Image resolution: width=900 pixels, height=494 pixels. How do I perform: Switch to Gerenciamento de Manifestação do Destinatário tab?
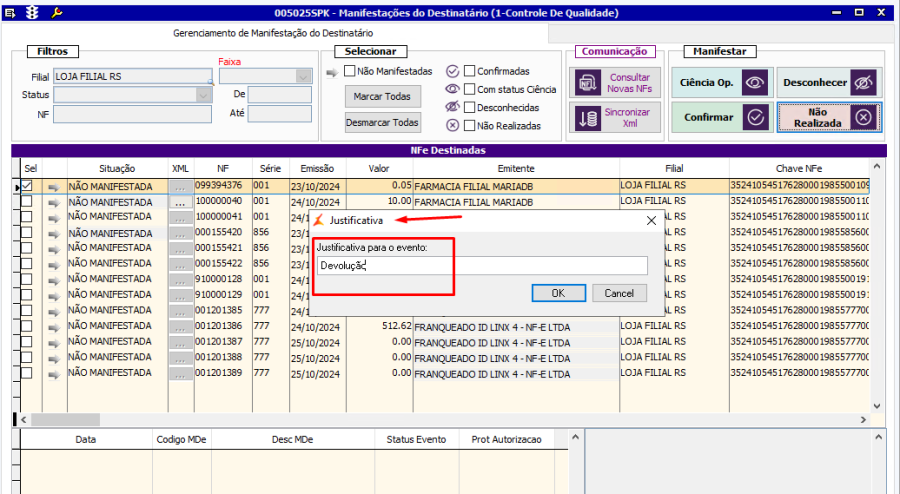[273, 33]
